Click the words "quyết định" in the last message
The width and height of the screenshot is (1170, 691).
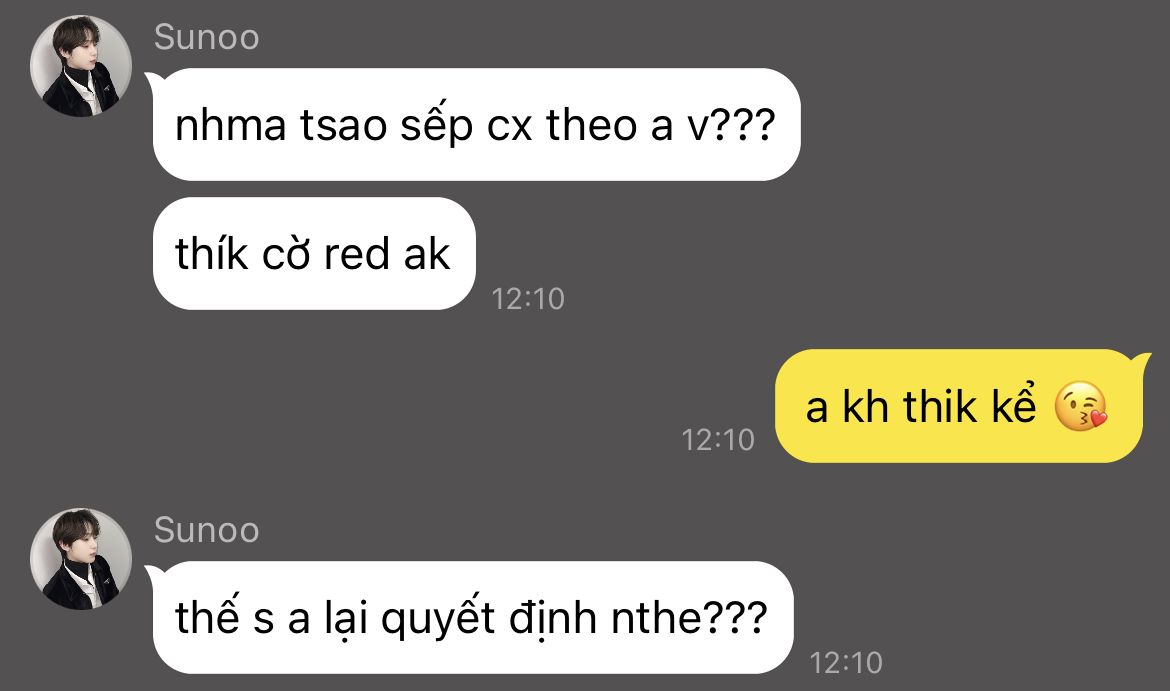[489, 619]
